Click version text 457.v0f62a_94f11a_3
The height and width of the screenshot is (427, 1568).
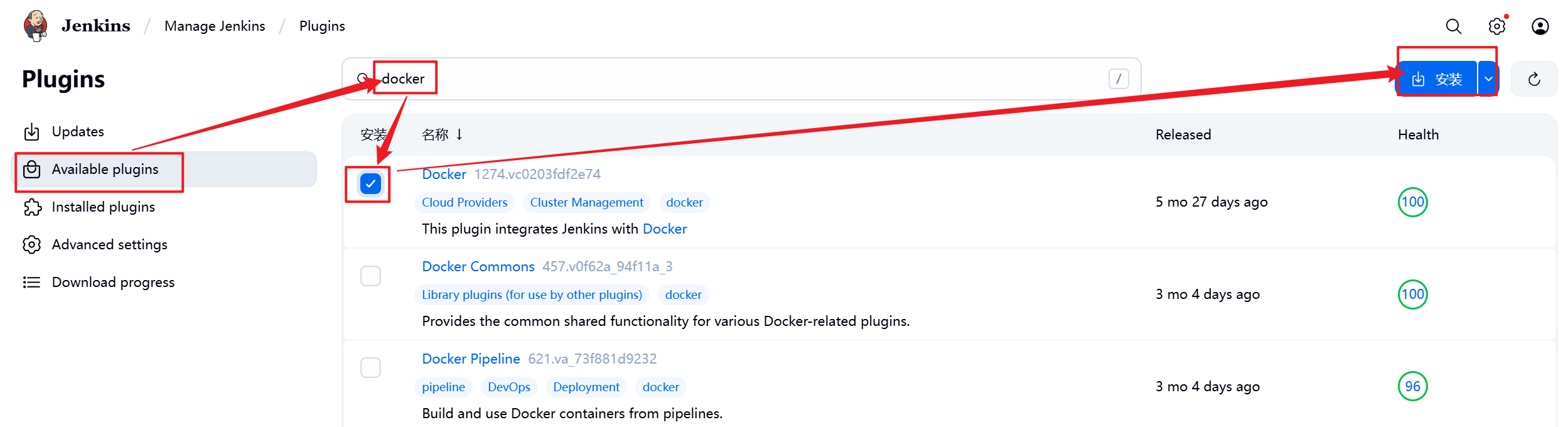click(x=608, y=266)
